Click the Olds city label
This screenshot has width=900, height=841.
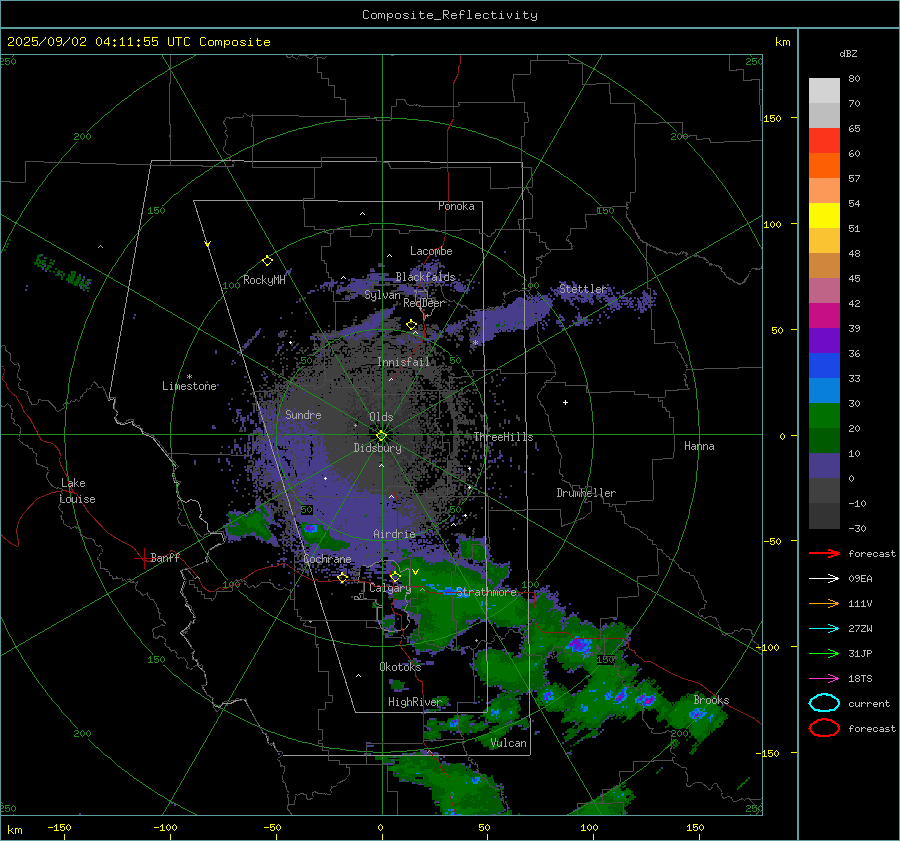pyautogui.click(x=381, y=417)
